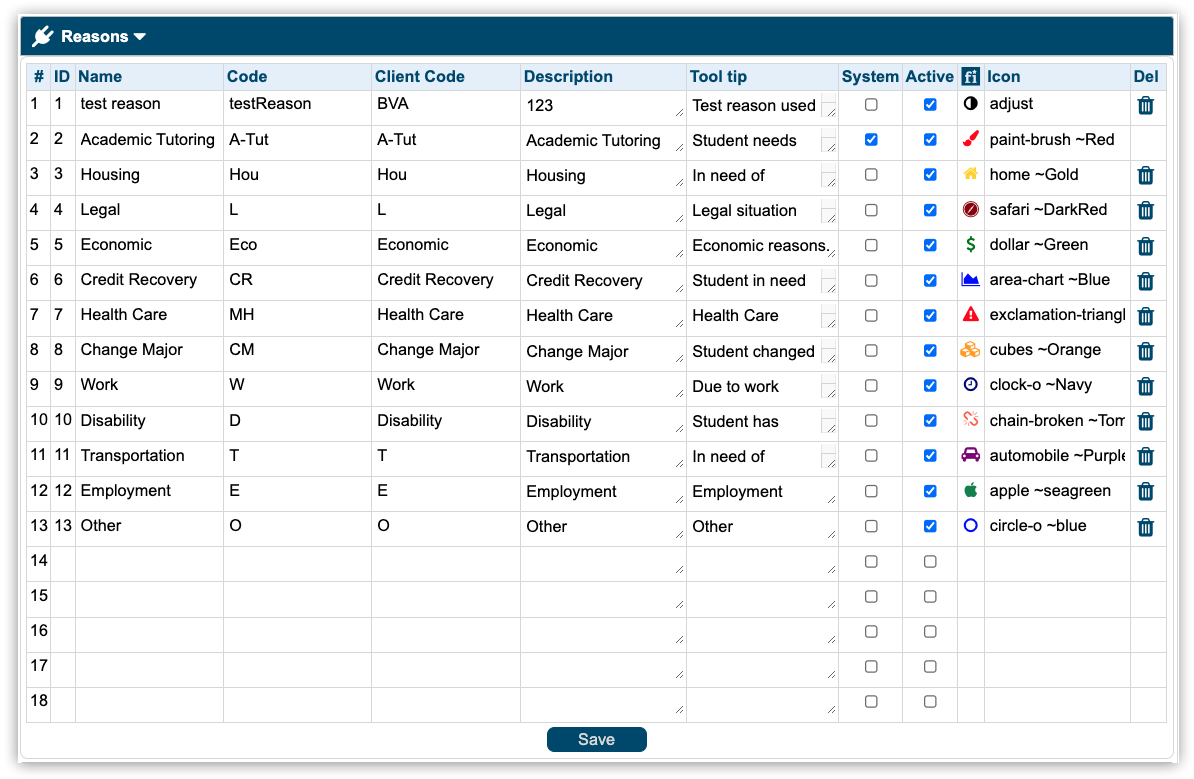
Task: Delete the test reason entry
Action: click(1145, 105)
